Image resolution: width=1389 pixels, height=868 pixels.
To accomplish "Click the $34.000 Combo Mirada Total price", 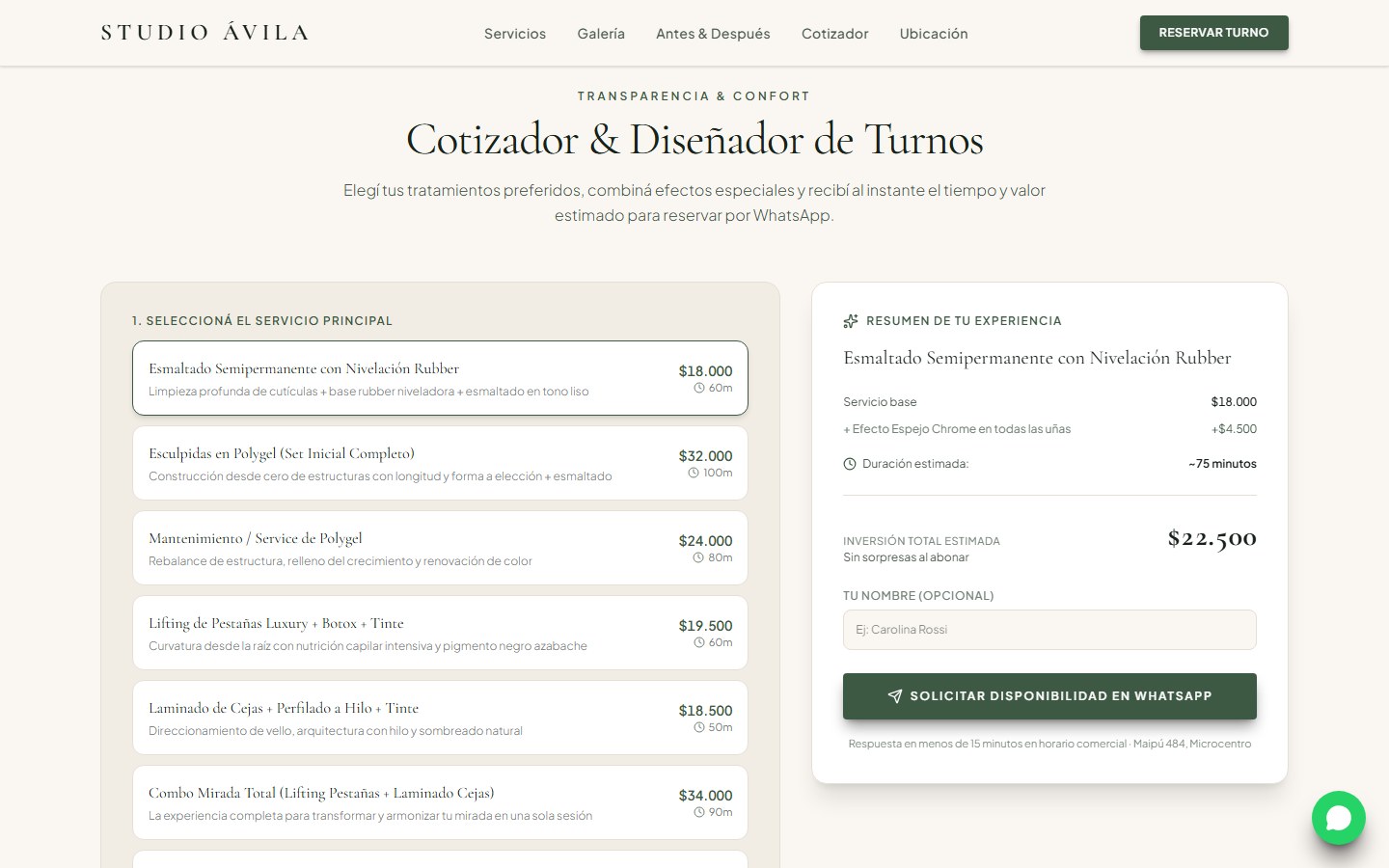I will 705,796.
